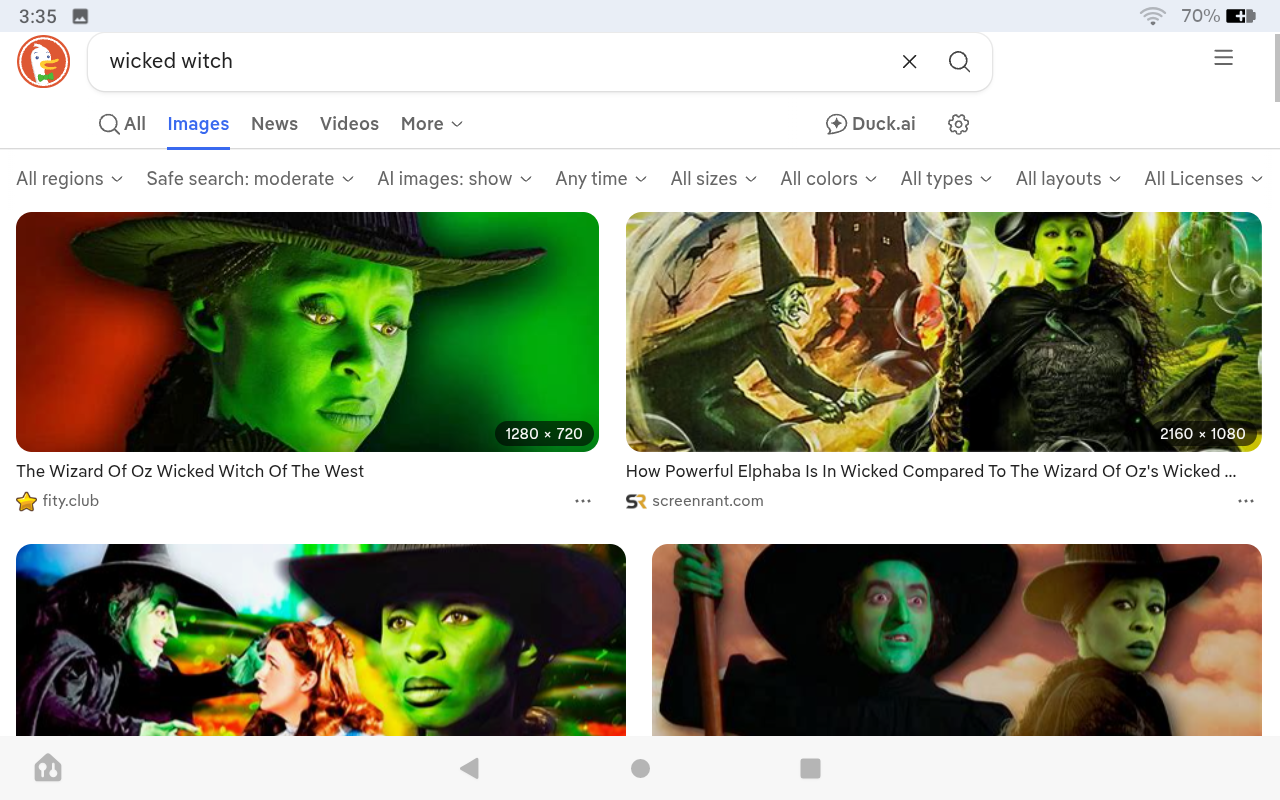Open search settings gear icon
This screenshot has height=800, width=1280.
point(958,124)
